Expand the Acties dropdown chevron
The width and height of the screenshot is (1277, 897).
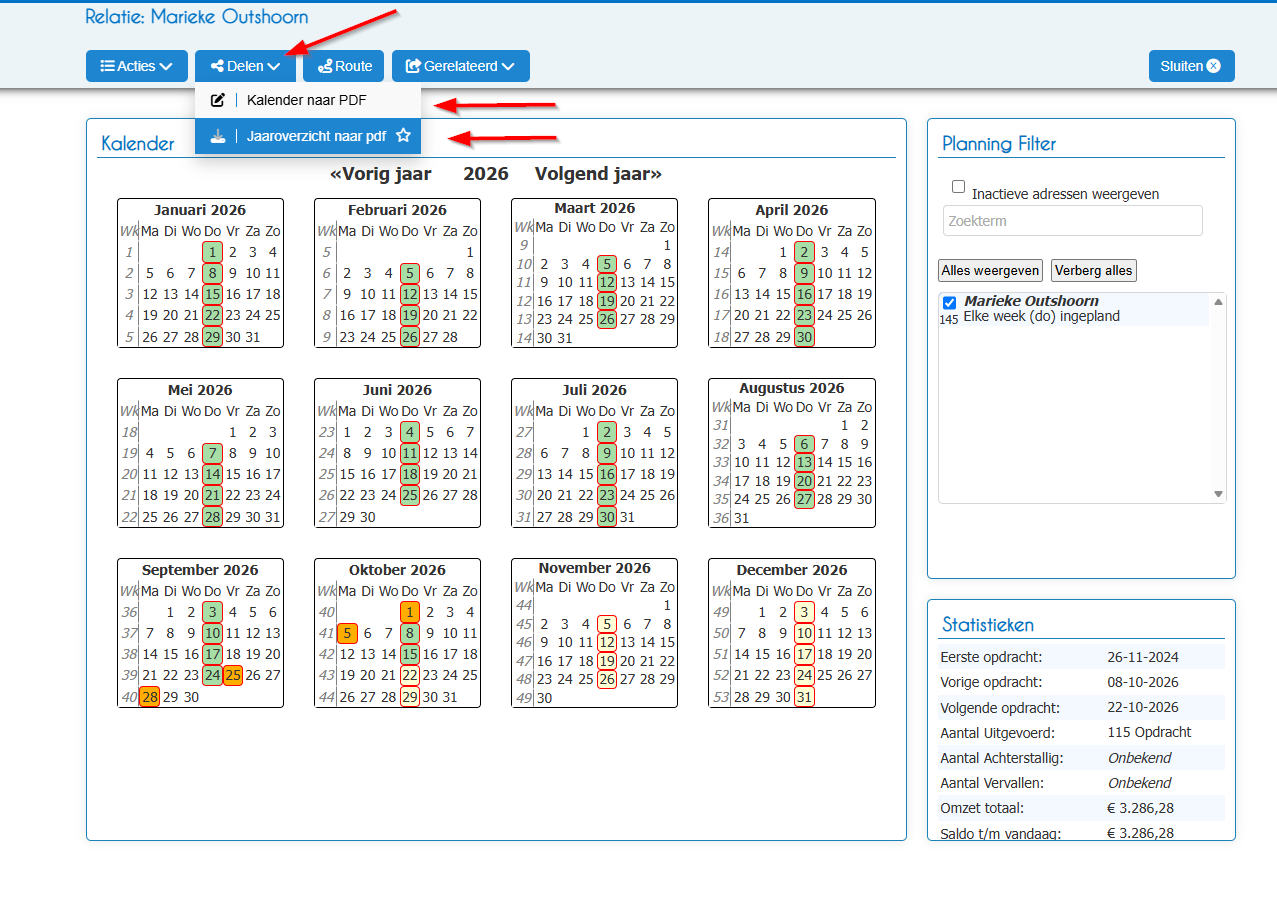[166, 67]
